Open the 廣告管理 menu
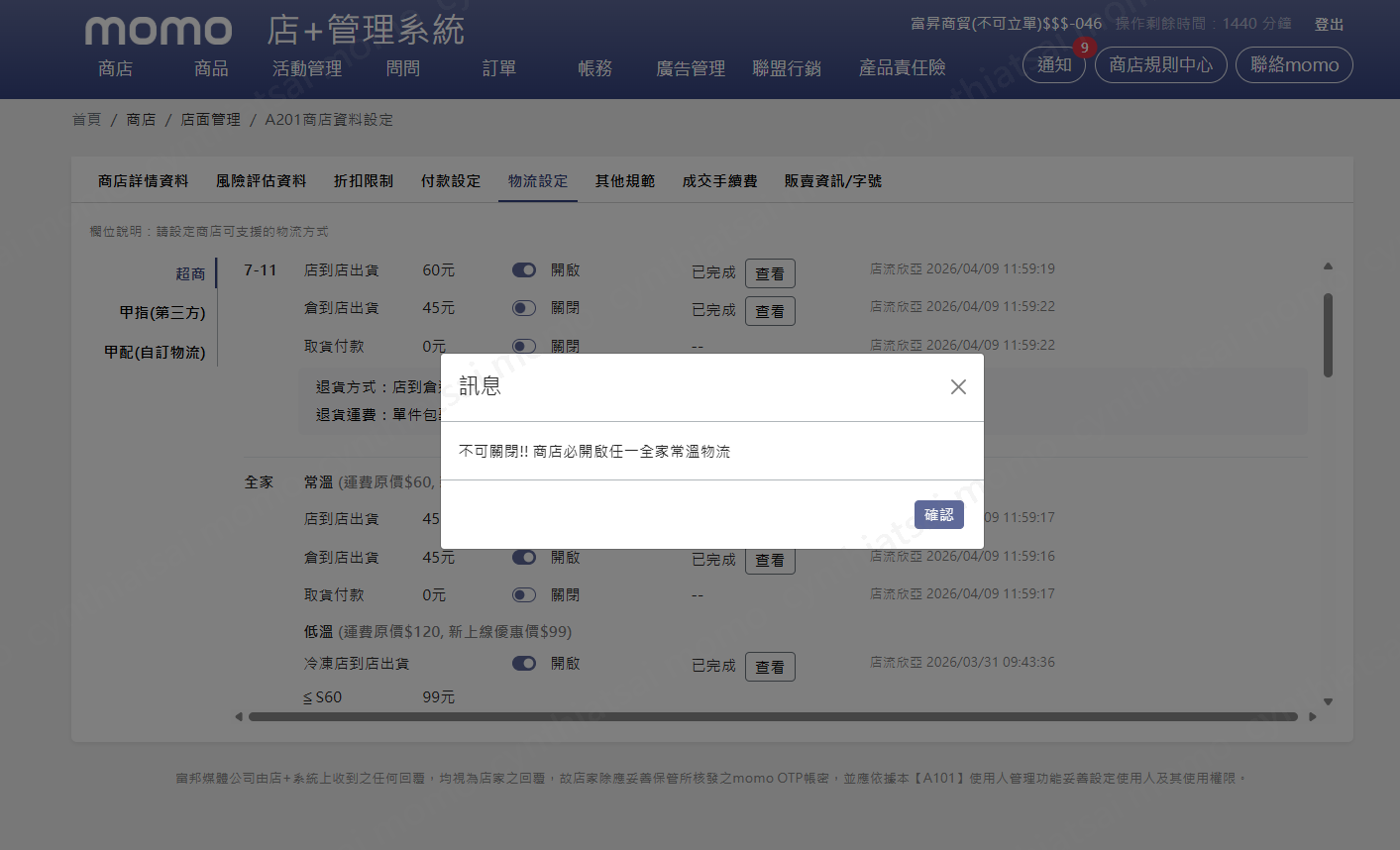 tap(691, 68)
